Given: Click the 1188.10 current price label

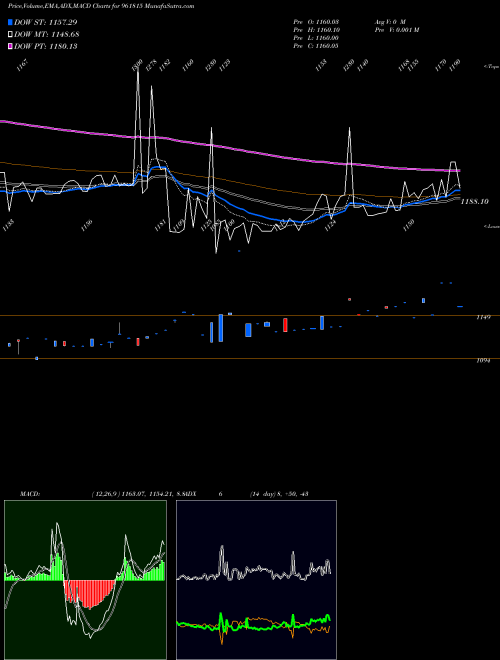Looking at the screenshot, I should tap(475, 202).
